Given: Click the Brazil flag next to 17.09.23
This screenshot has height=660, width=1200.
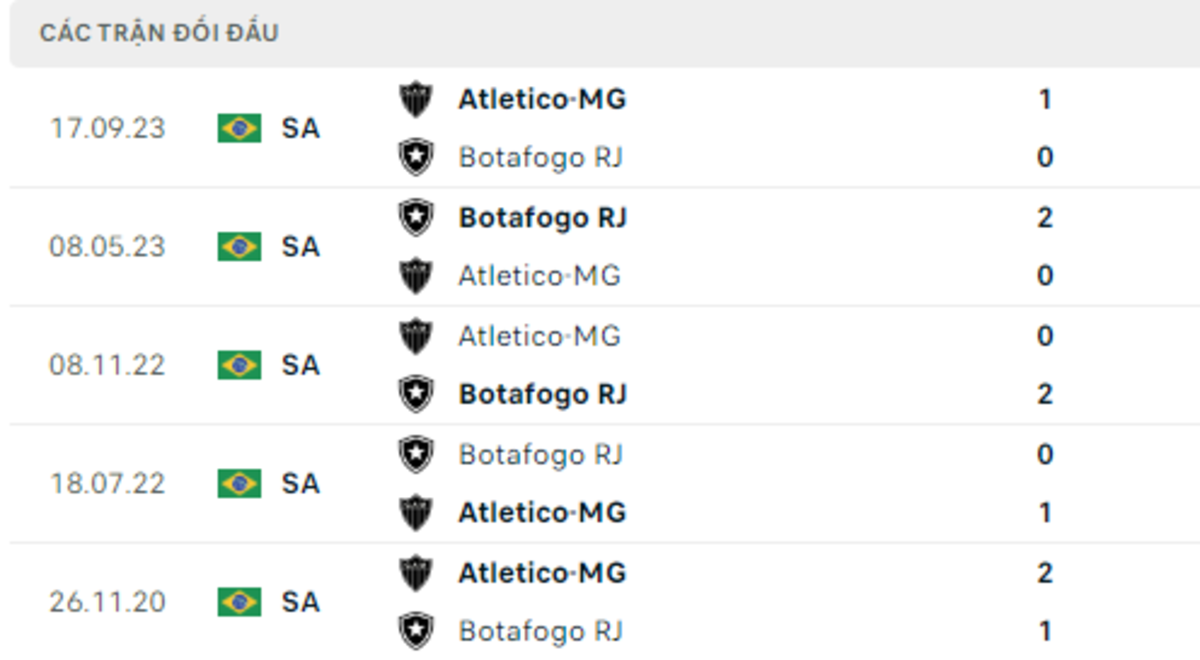Looking at the screenshot, I should point(240,128).
